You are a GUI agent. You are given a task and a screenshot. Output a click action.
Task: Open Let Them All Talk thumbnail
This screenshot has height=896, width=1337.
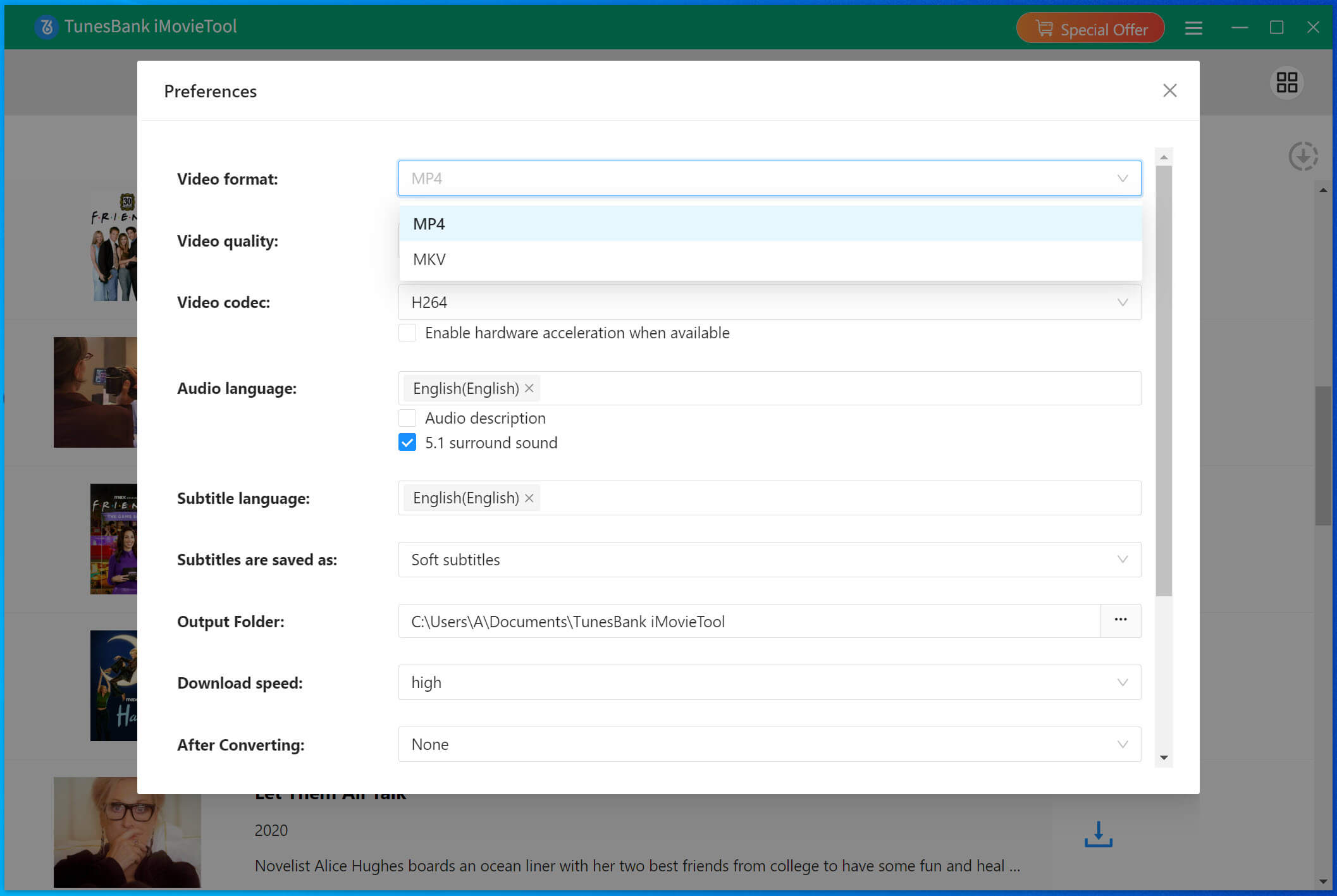127,832
